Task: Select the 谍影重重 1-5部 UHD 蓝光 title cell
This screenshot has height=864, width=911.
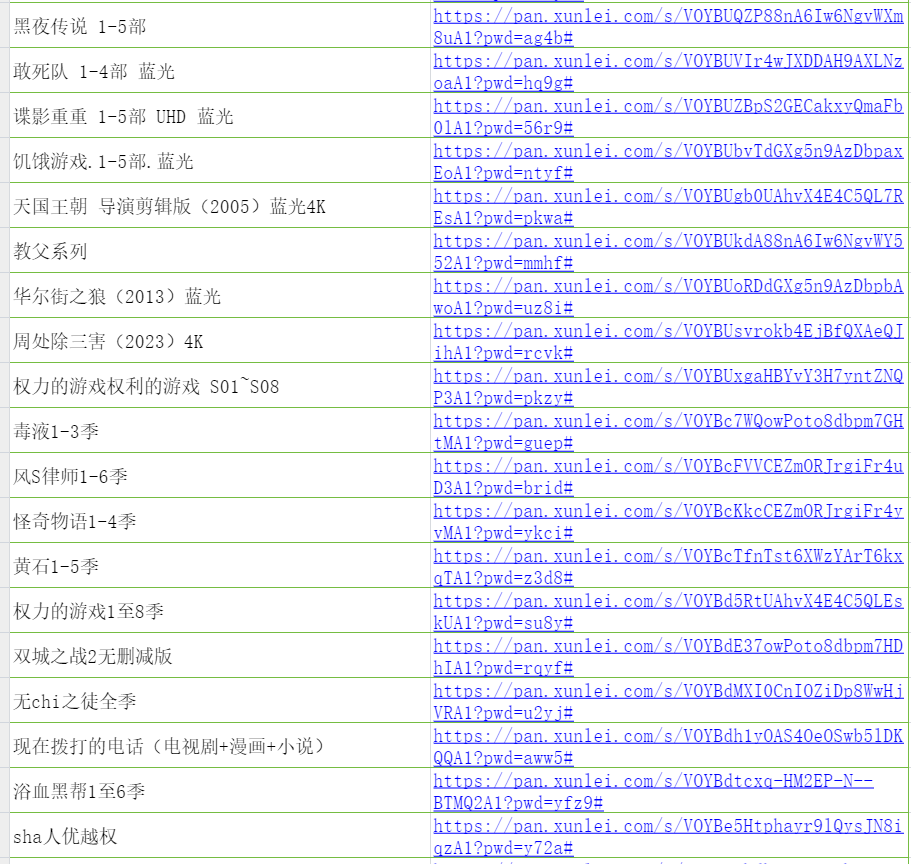Action: pyautogui.click(x=123, y=116)
